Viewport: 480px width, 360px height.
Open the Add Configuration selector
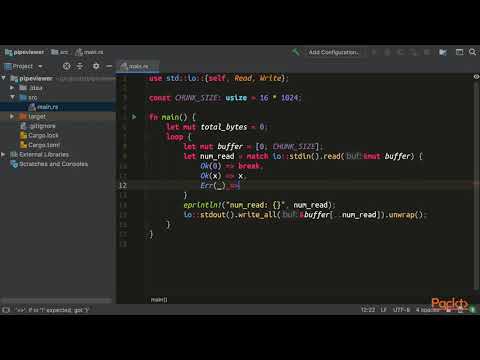(x=334, y=52)
